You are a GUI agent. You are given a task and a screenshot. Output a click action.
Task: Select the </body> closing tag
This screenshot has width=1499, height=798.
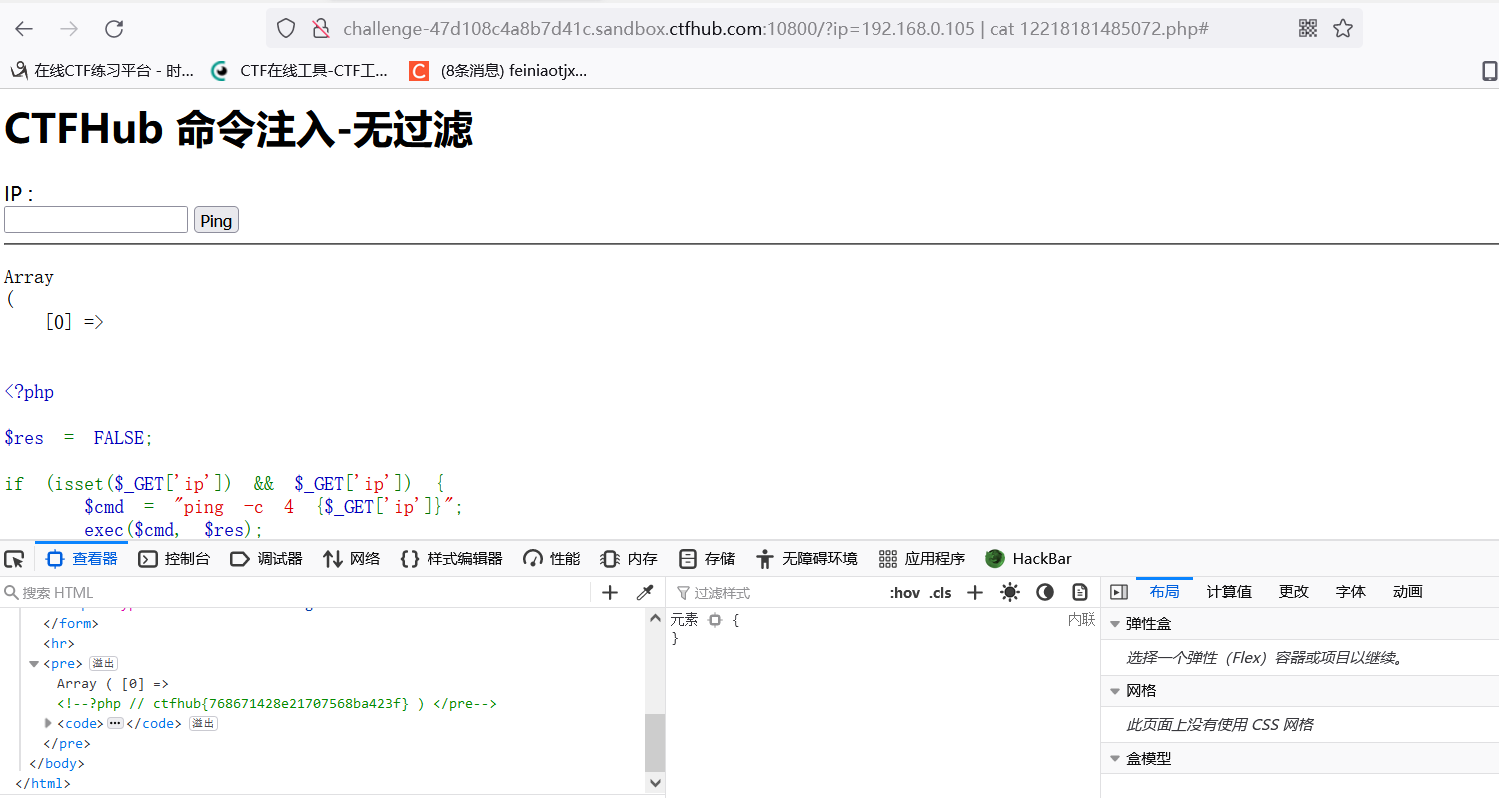(57, 764)
